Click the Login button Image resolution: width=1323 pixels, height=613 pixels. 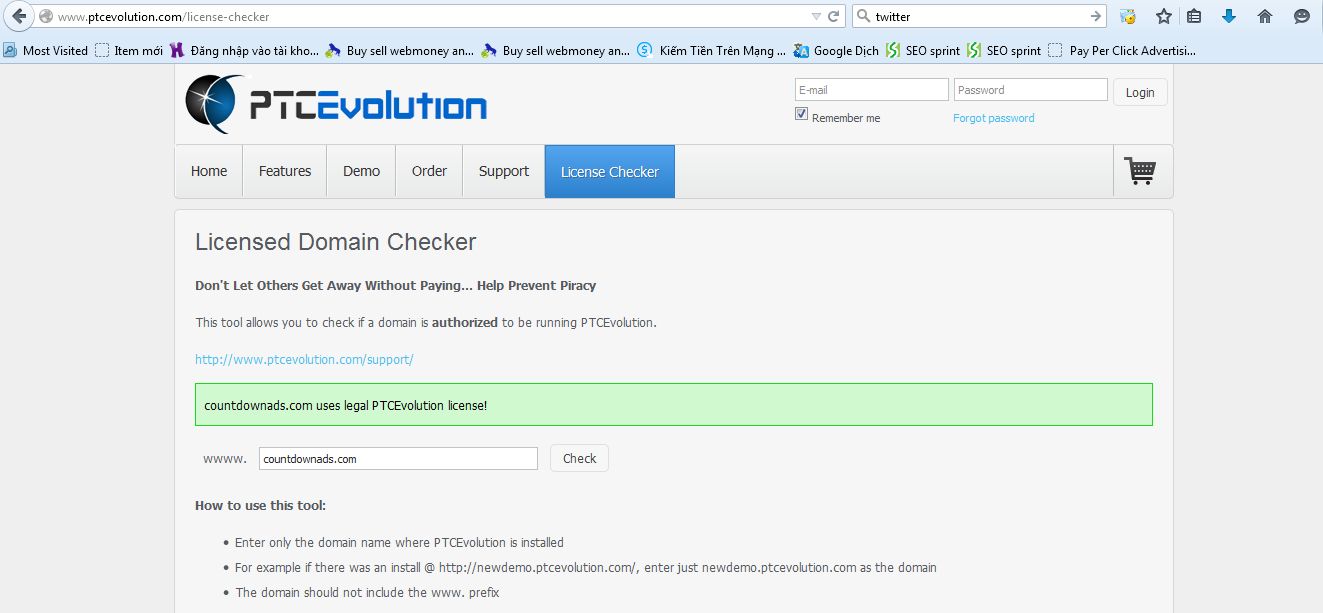[1140, 92]
